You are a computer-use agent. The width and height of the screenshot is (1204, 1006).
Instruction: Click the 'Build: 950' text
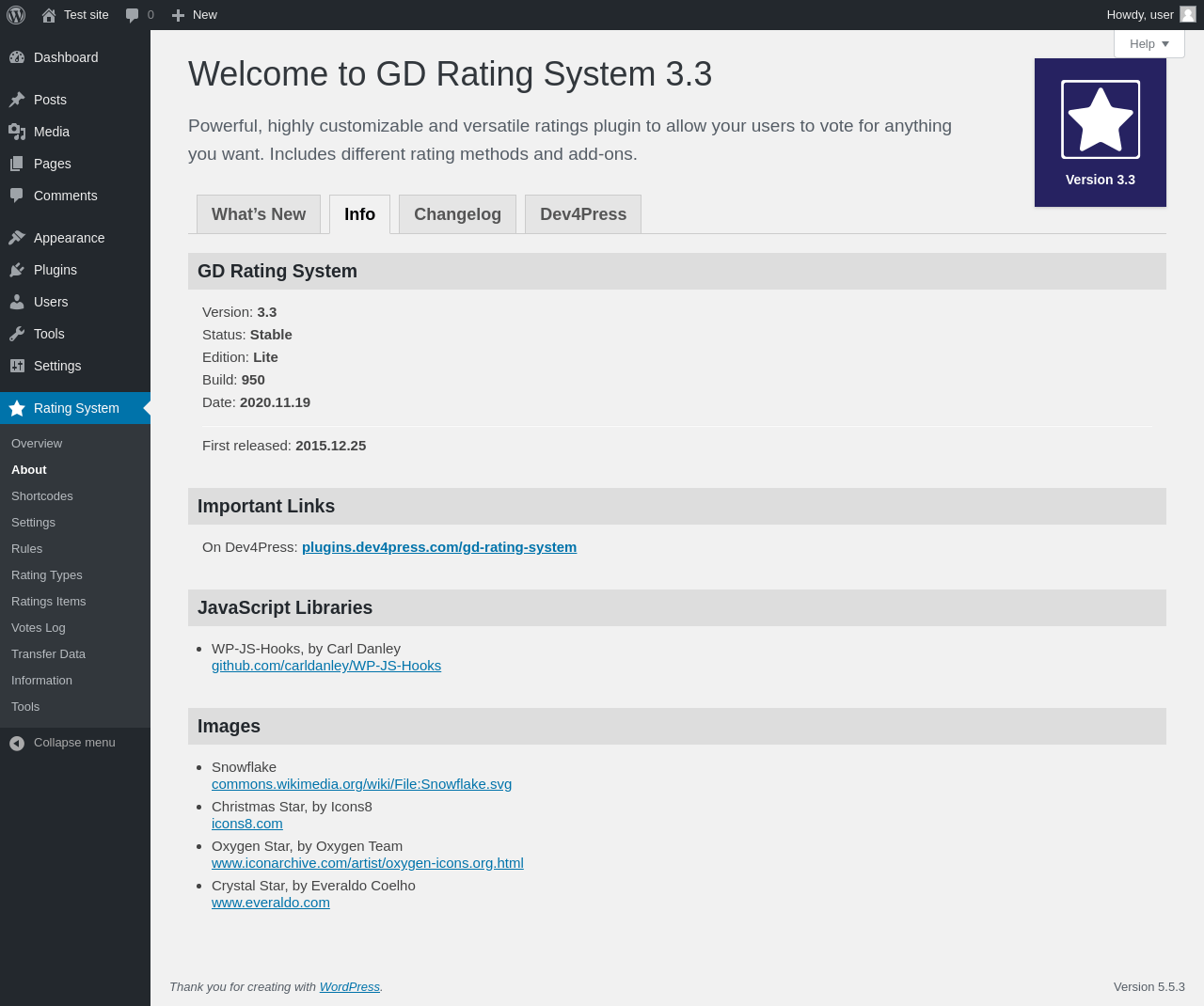coord(233,380)
